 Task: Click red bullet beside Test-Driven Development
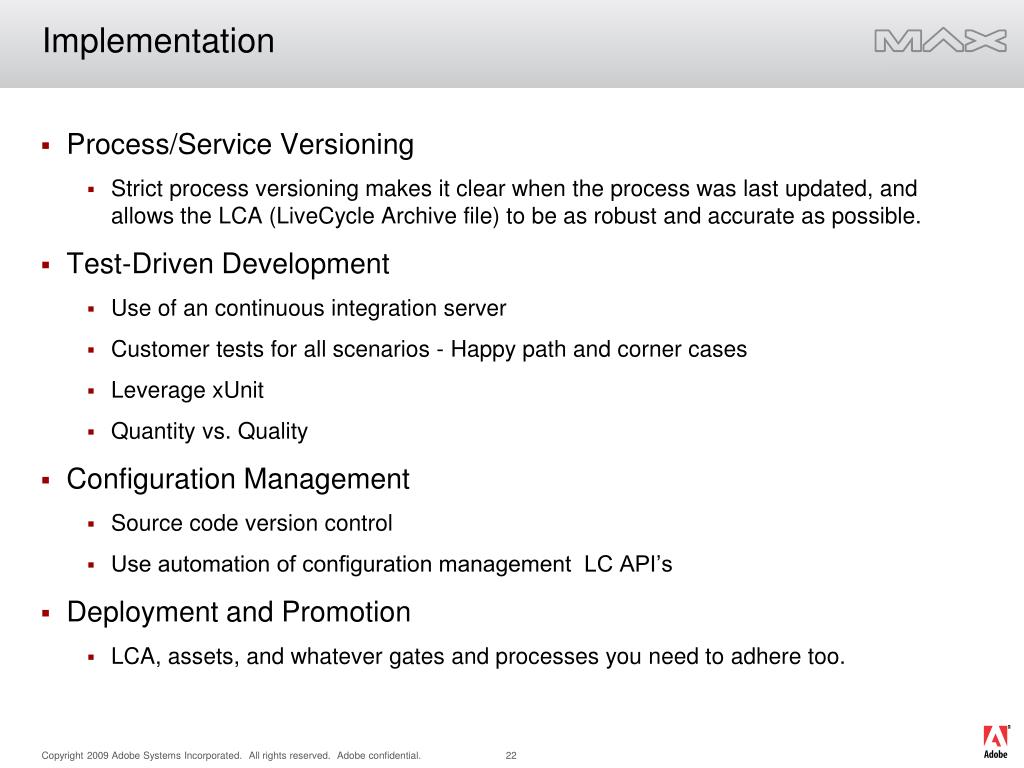coord(46,265)
